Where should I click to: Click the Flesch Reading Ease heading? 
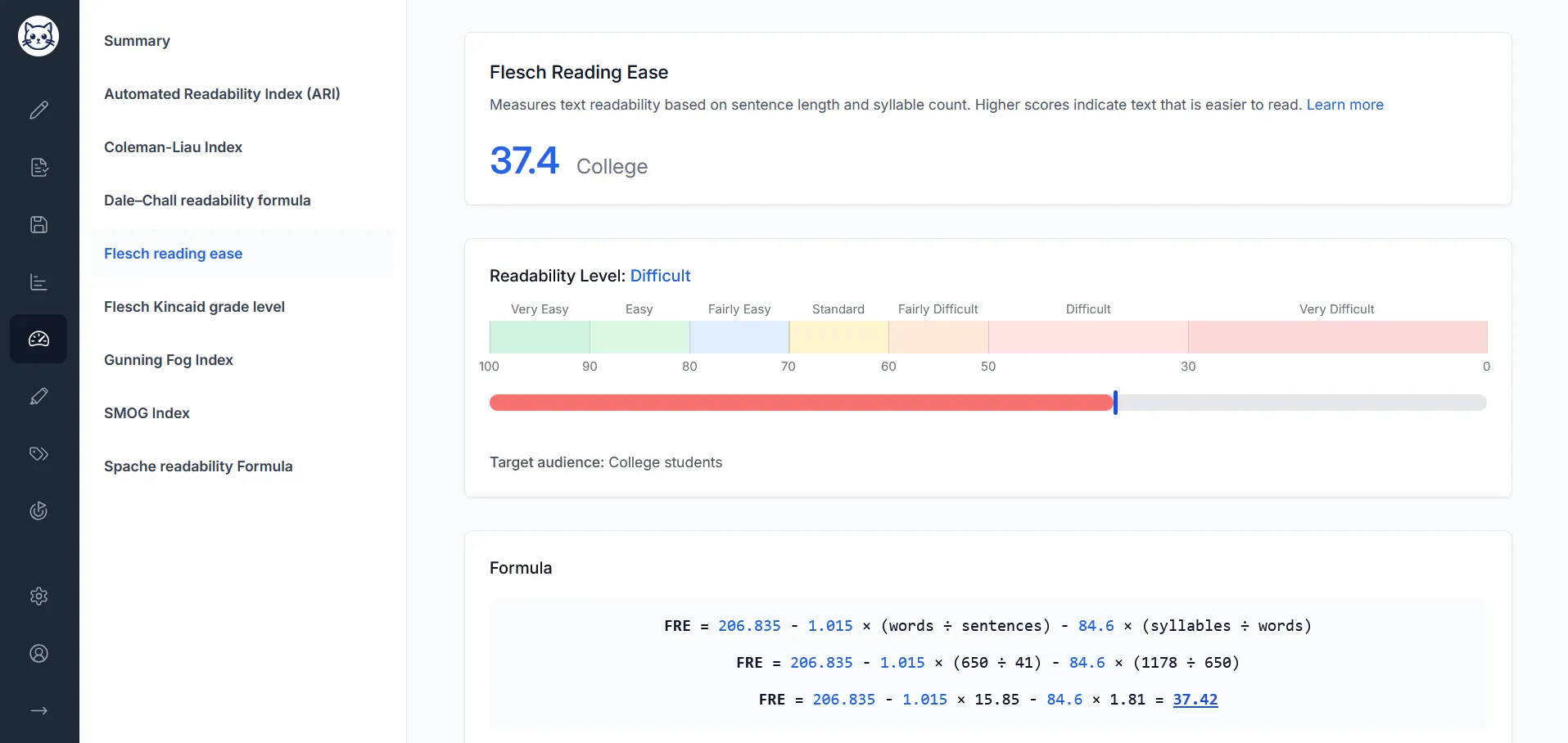(579, 72)
